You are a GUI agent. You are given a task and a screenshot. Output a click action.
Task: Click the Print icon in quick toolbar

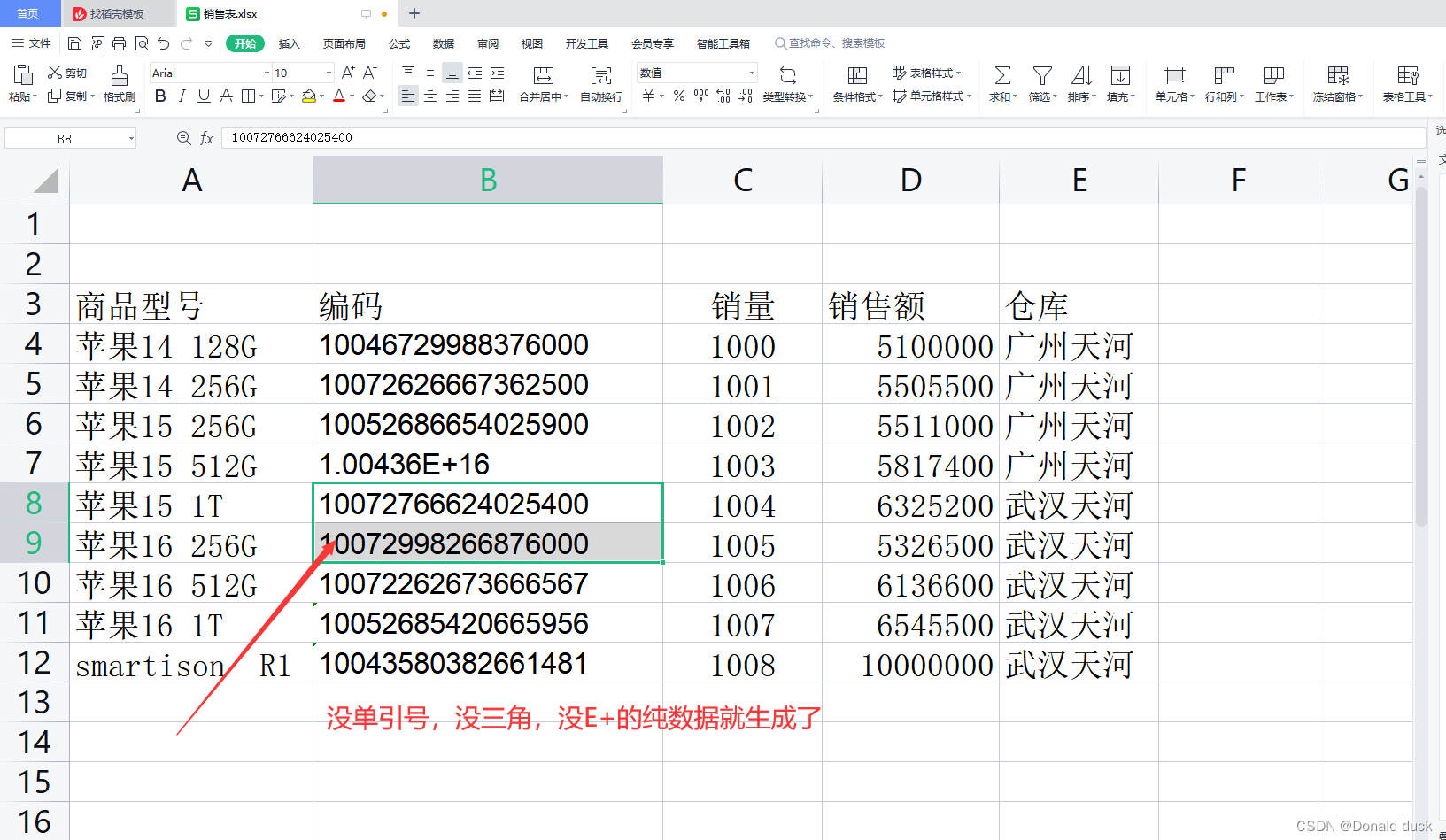pos(119,43)
